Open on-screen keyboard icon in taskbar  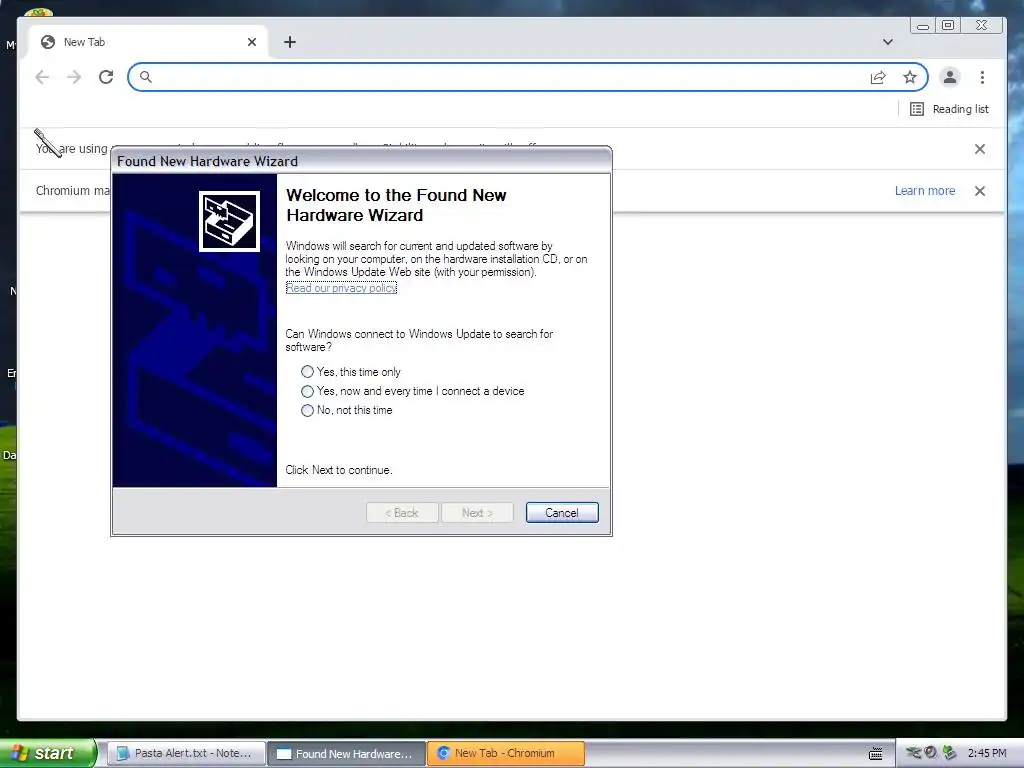click(876, 754)
